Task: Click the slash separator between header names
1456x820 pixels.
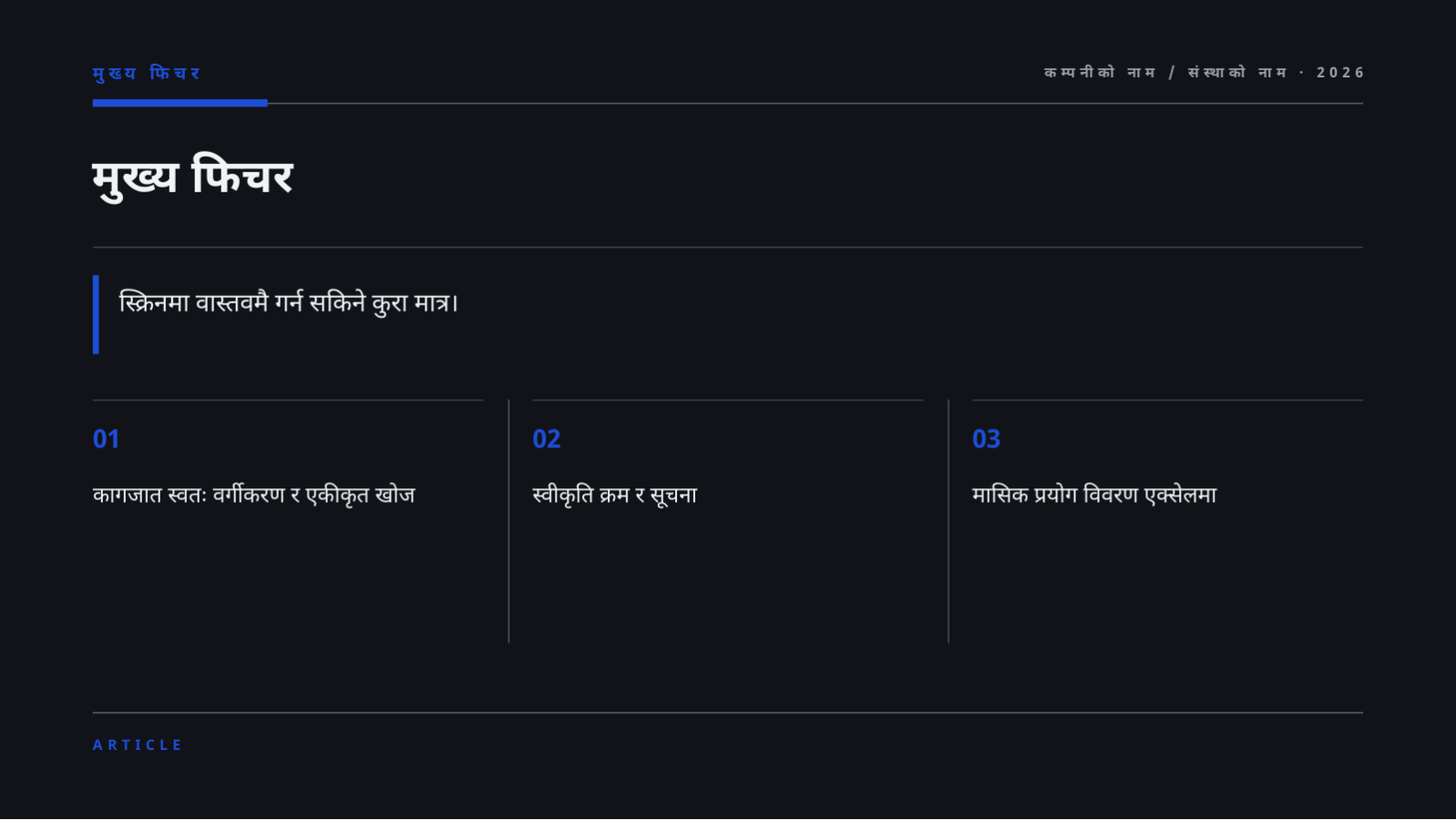Action: click(1172, 72)
